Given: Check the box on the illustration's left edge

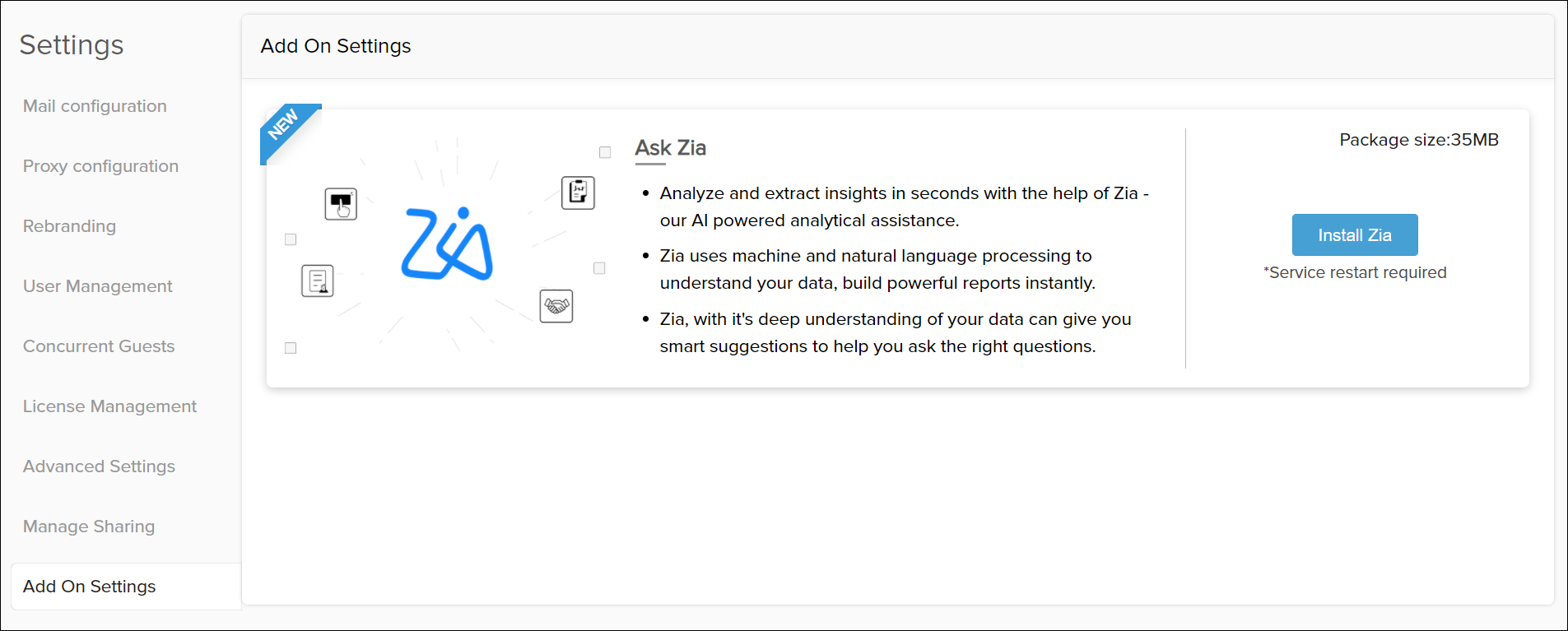Looking at the screenshot, I should coord(290,239).
